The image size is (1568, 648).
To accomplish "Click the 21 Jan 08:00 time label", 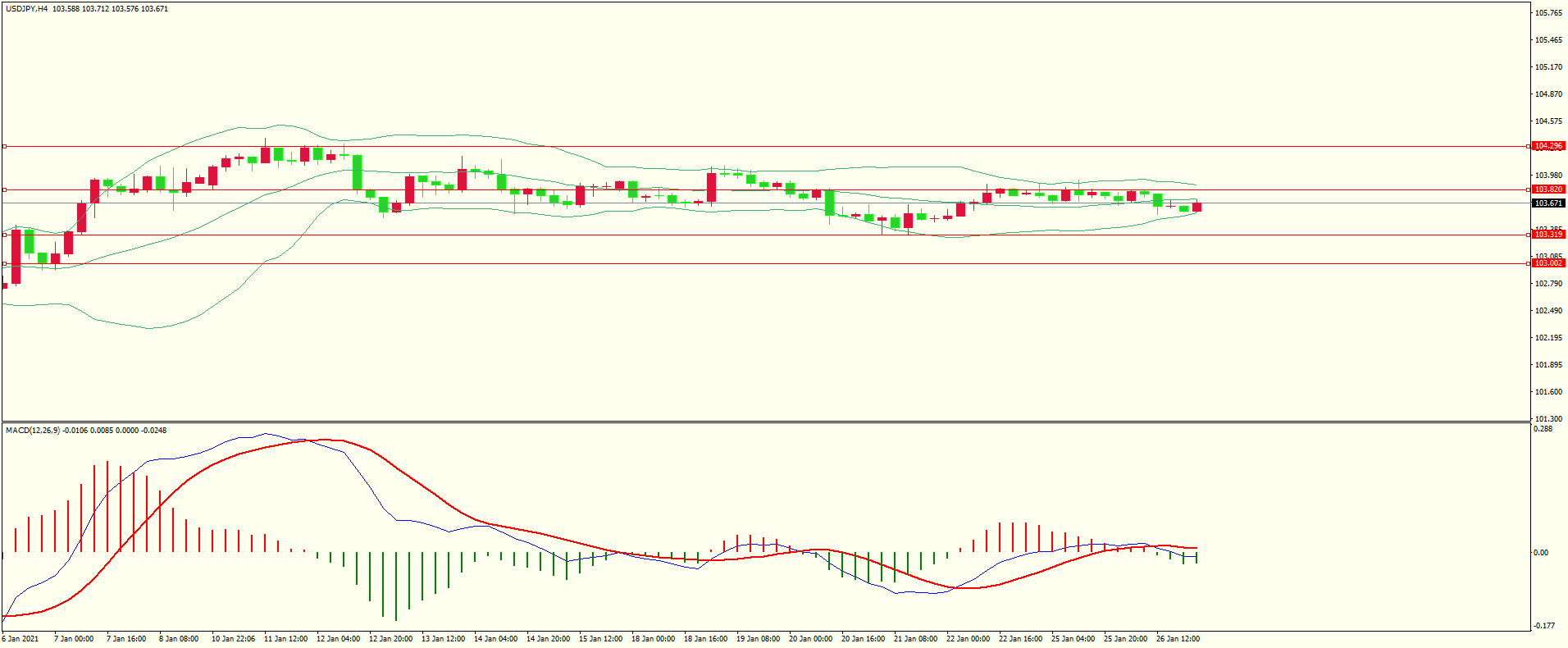I will 915,639.
